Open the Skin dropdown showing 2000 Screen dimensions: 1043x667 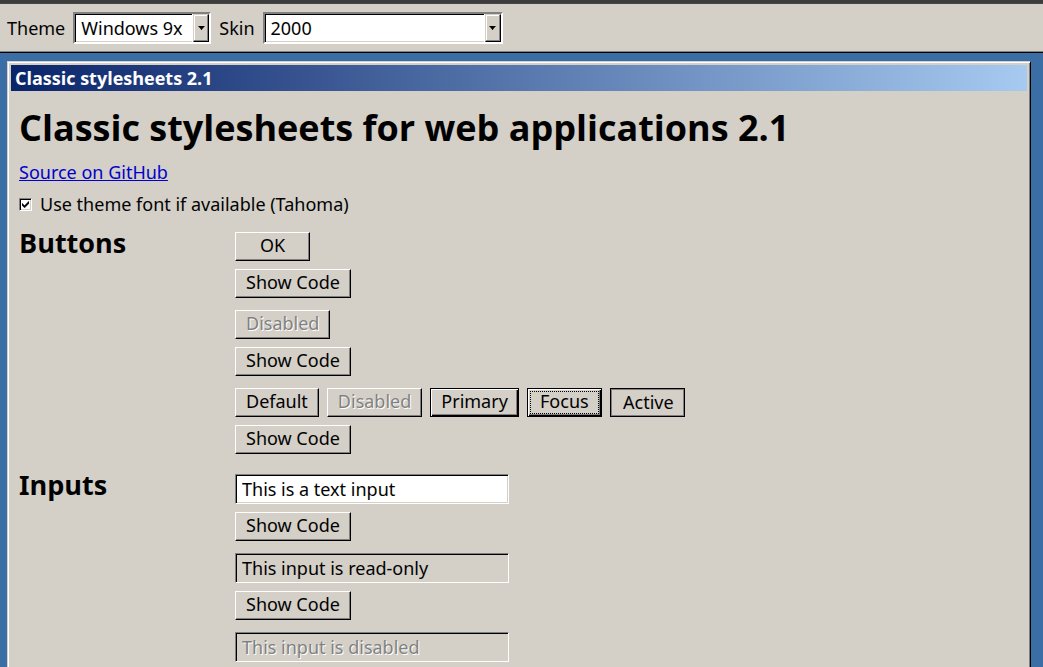click(x=382, y=29)
